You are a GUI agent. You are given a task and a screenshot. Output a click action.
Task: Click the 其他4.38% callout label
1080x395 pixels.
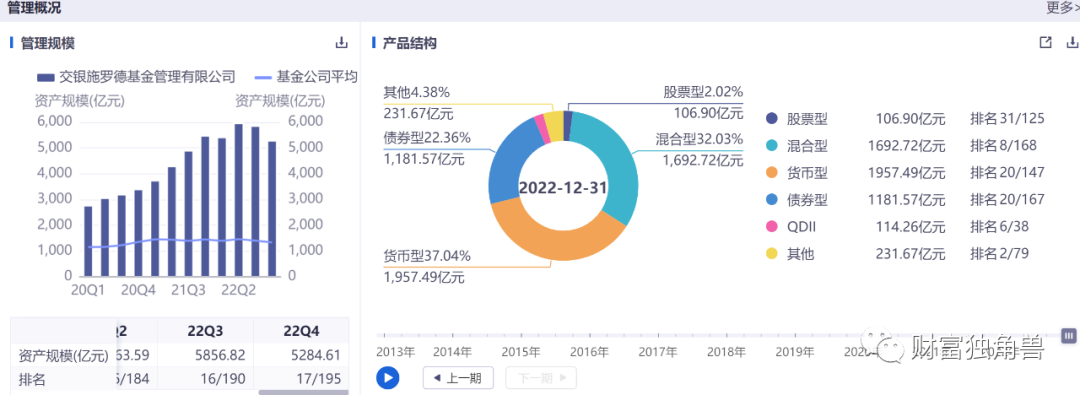tap(417, 92)
